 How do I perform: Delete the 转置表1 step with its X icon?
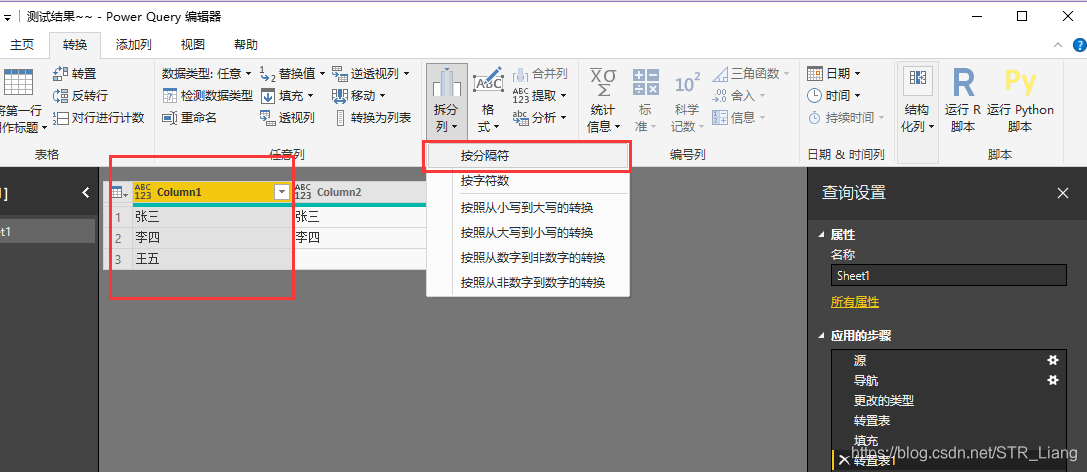point(844,460)
